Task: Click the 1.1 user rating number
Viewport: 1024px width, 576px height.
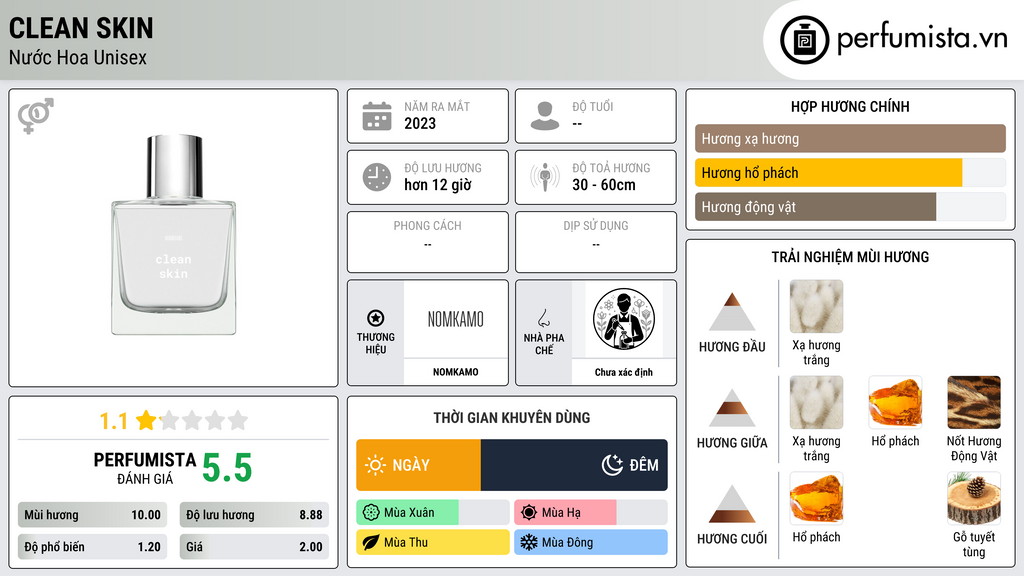Action: click(113, 421)
